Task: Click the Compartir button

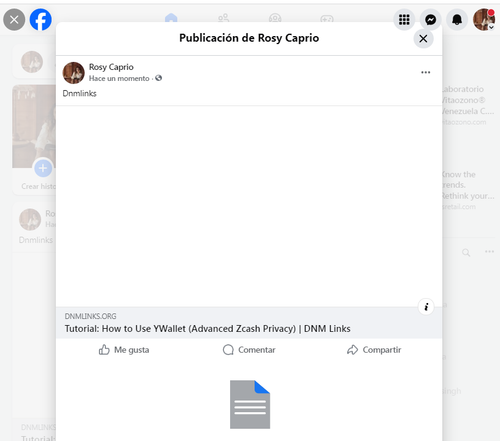Action: (x=374, y=350)
